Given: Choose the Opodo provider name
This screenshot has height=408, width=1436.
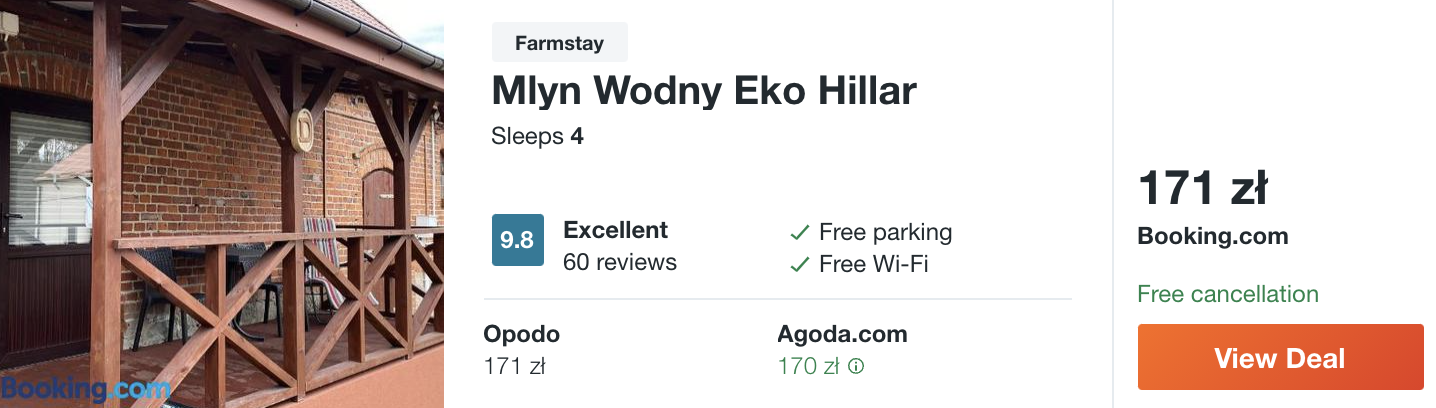Looking at the screenshot, I should pyautogui.click(x=522, y=334).
